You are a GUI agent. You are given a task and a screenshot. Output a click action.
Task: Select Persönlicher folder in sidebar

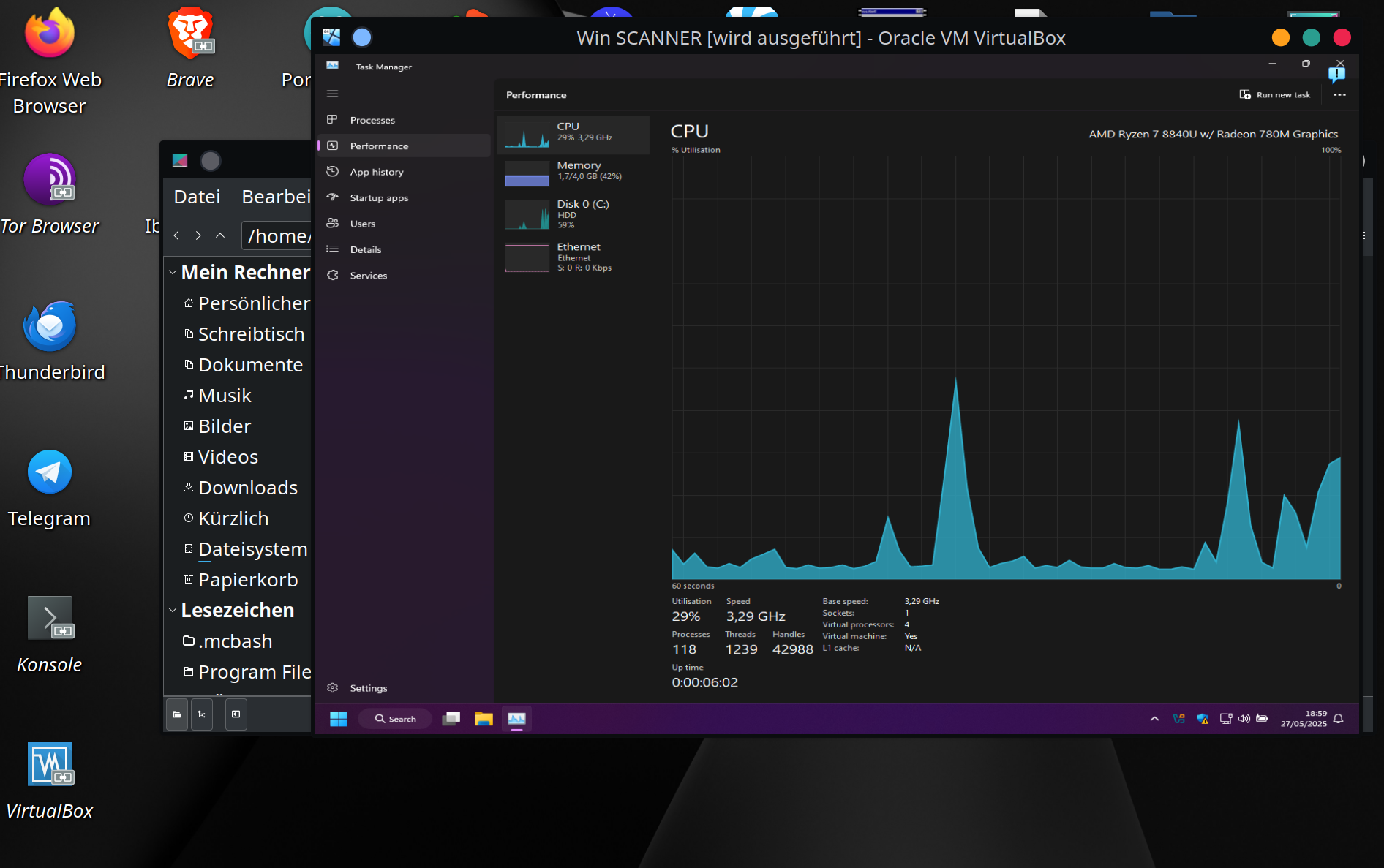click(x=247, y=303)
